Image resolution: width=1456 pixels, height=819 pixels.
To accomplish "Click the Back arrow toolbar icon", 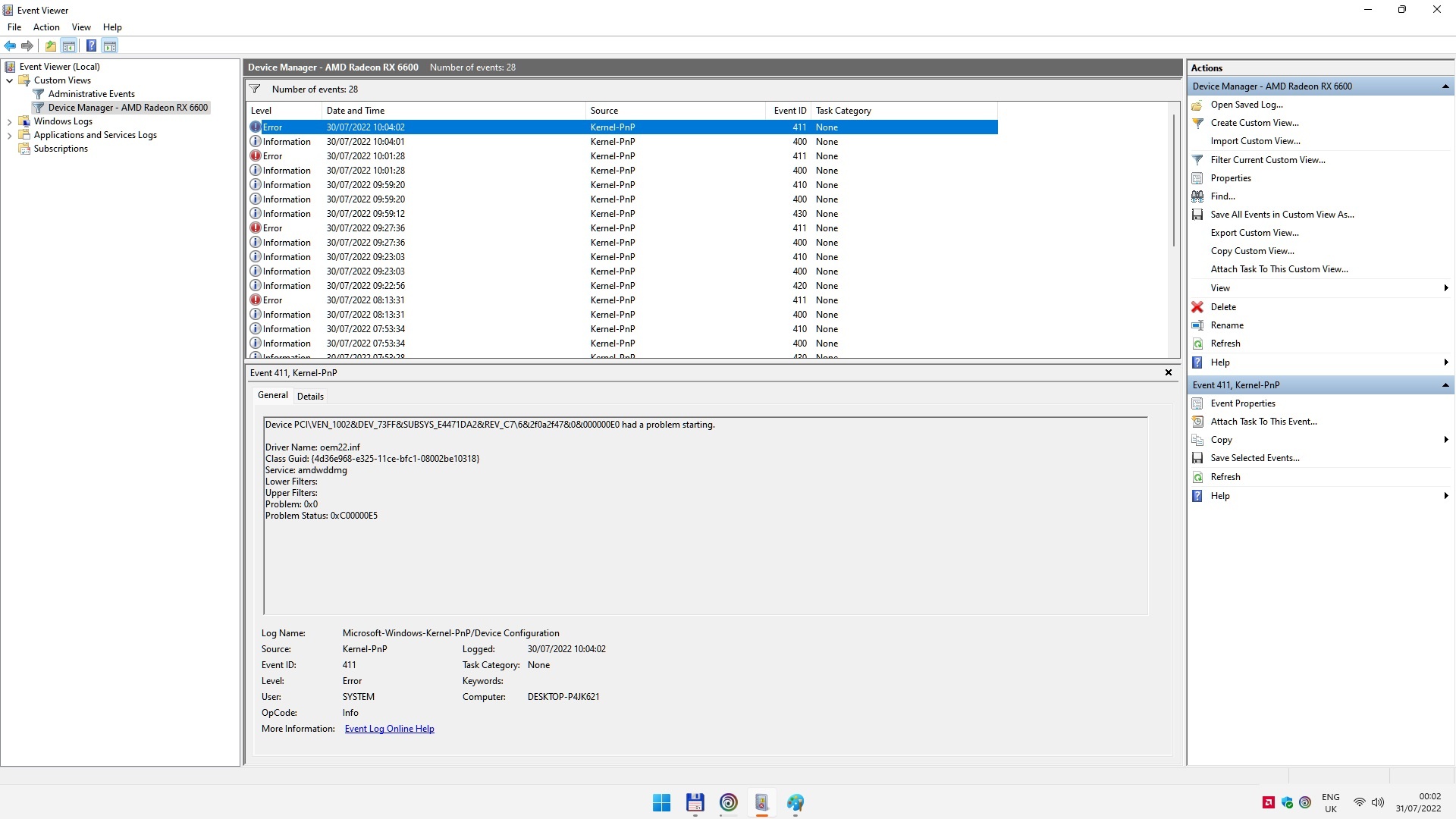I will [10, 45].
